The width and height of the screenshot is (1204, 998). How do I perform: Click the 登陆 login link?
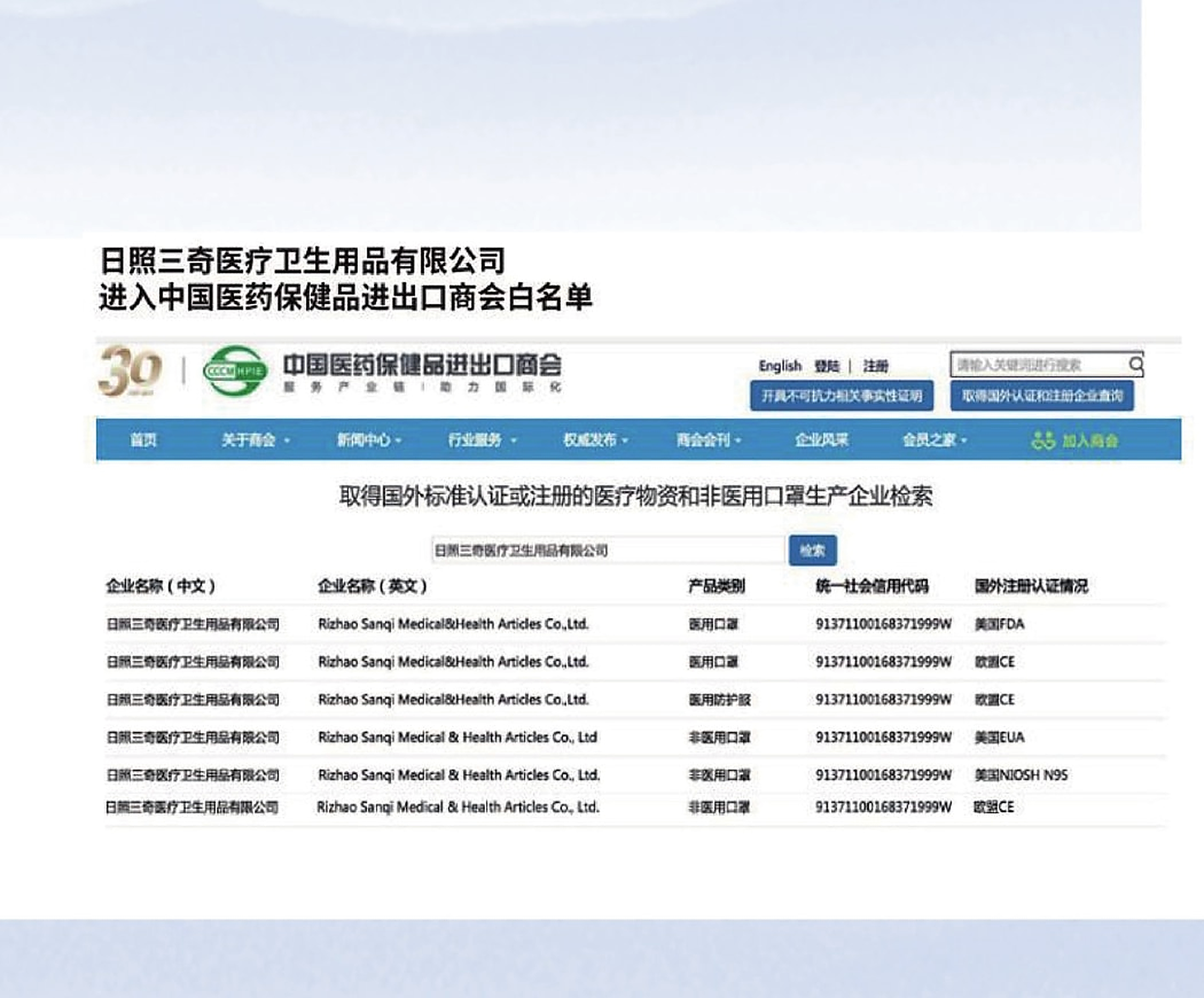pyautogui.click(x=827, y=366)
